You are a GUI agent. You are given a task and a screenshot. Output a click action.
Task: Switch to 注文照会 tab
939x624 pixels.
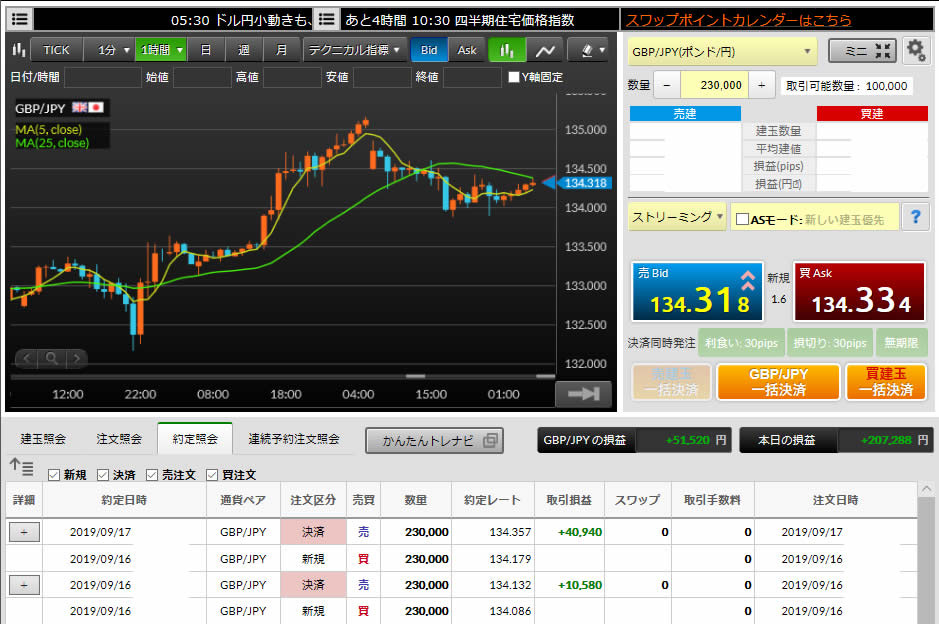(x=119, y=439)
